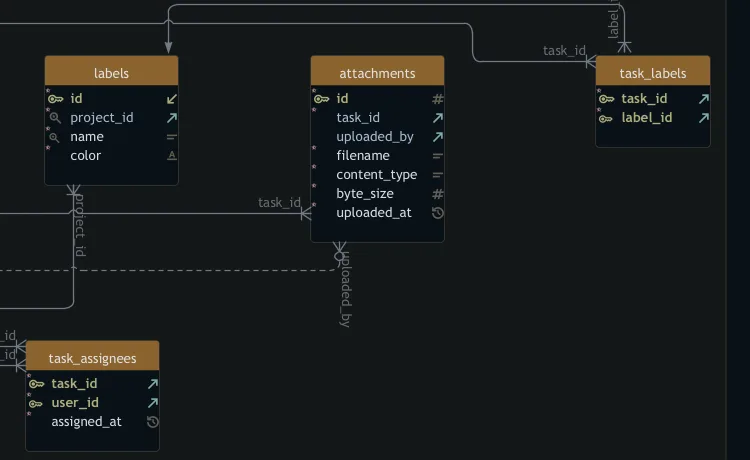Image resolution: width=750 pixels, height=460 pixels.
Task: Click the key icon beside task_assignees task_id
Action: tap(36, 384)
